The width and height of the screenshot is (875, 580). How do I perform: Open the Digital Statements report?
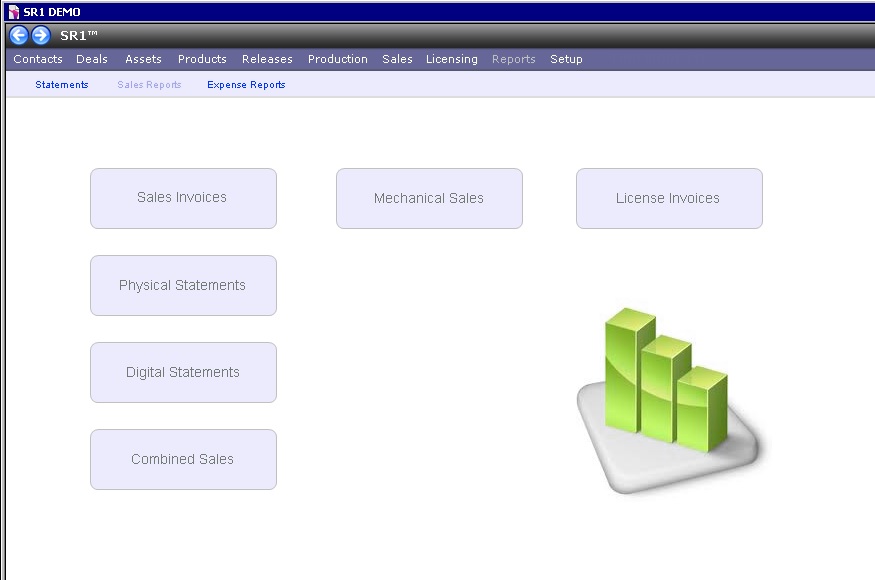tap(183, 372)
